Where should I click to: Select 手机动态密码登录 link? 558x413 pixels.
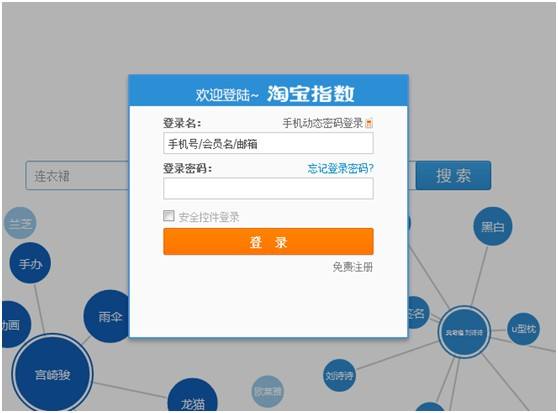coord(323,123)
